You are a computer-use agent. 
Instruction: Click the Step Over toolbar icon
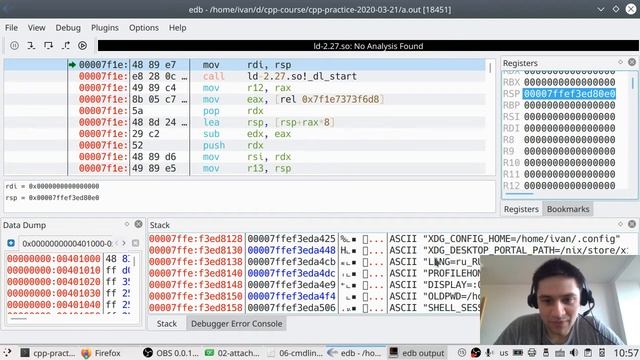(48, 46)
